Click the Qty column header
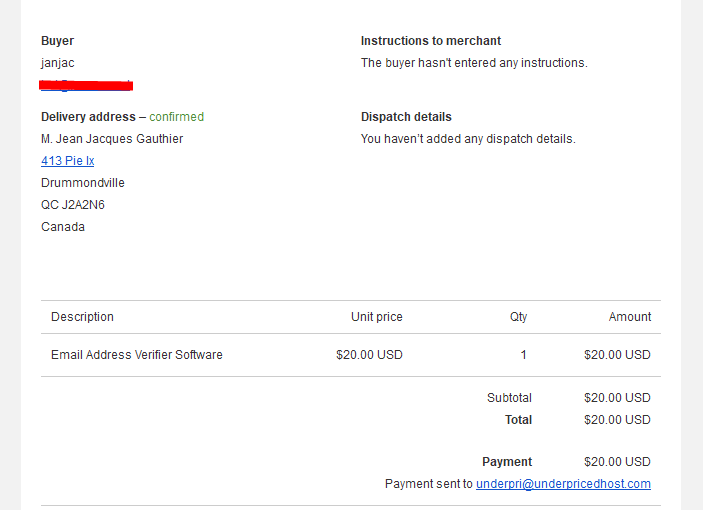The height and width of the screenshot is (510, 703). click(x=518, y=317)
